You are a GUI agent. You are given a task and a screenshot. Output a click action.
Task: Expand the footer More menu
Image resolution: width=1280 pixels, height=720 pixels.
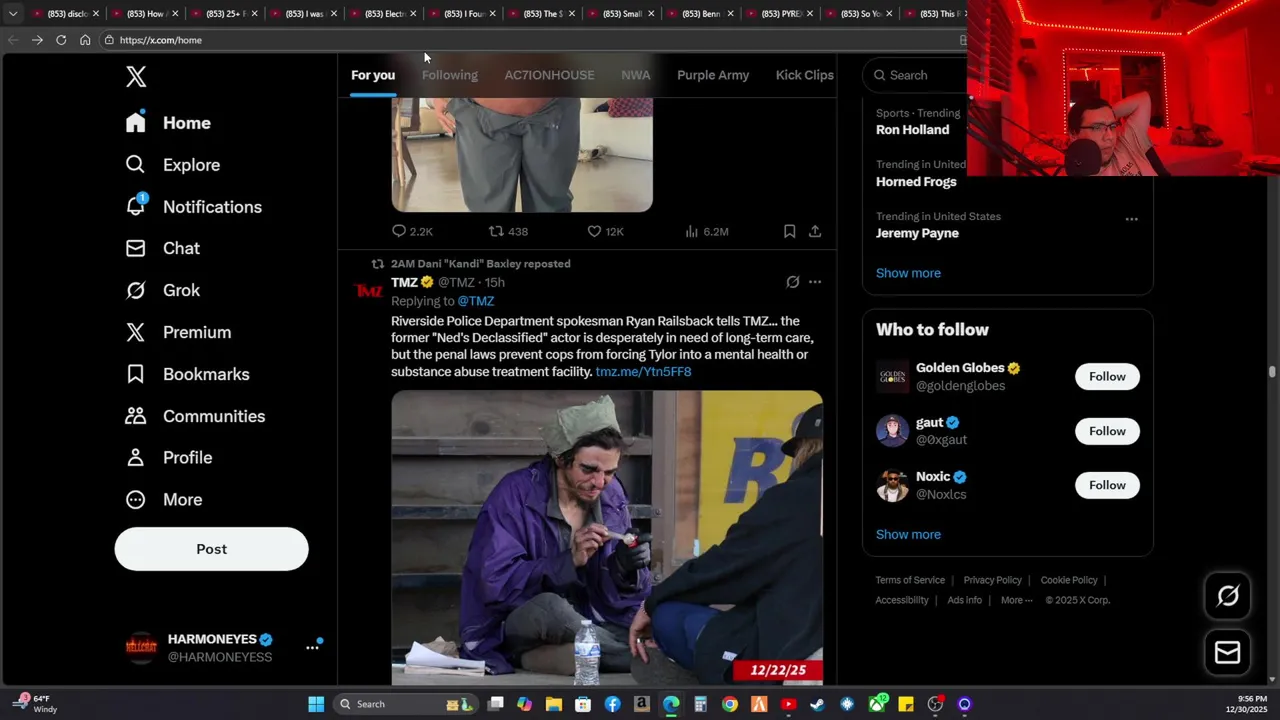pos(1016,600)
